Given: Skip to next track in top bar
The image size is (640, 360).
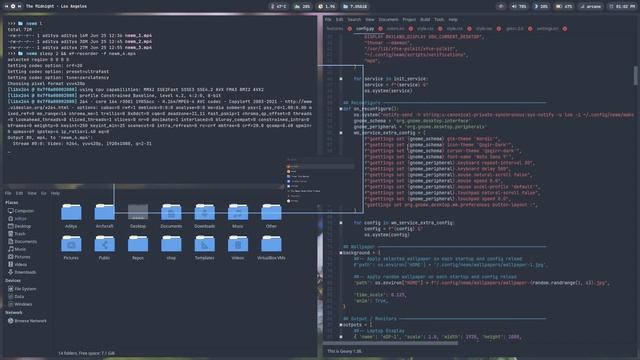Looking at the screenshot, I should pos(19,6).
